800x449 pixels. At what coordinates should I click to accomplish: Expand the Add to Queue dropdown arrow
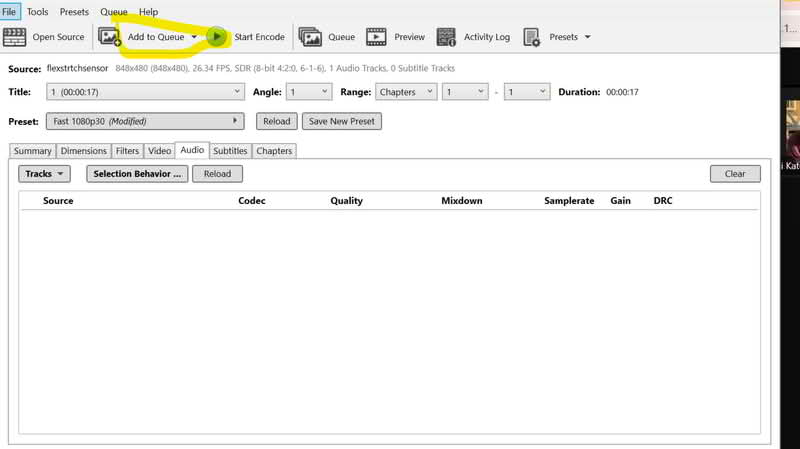tap(194, 37)
